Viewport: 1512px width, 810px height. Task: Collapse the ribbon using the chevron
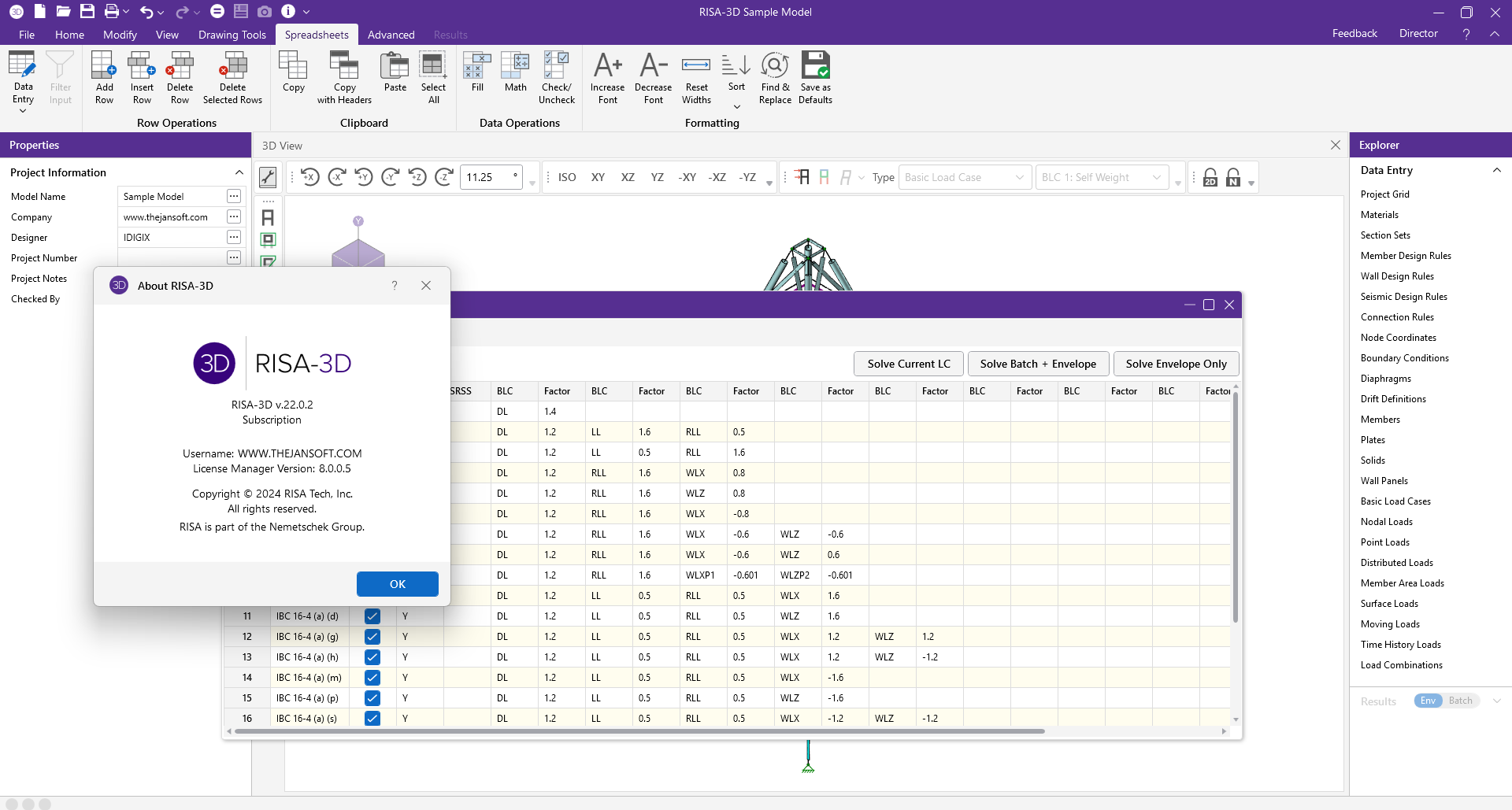point(1494,34)
